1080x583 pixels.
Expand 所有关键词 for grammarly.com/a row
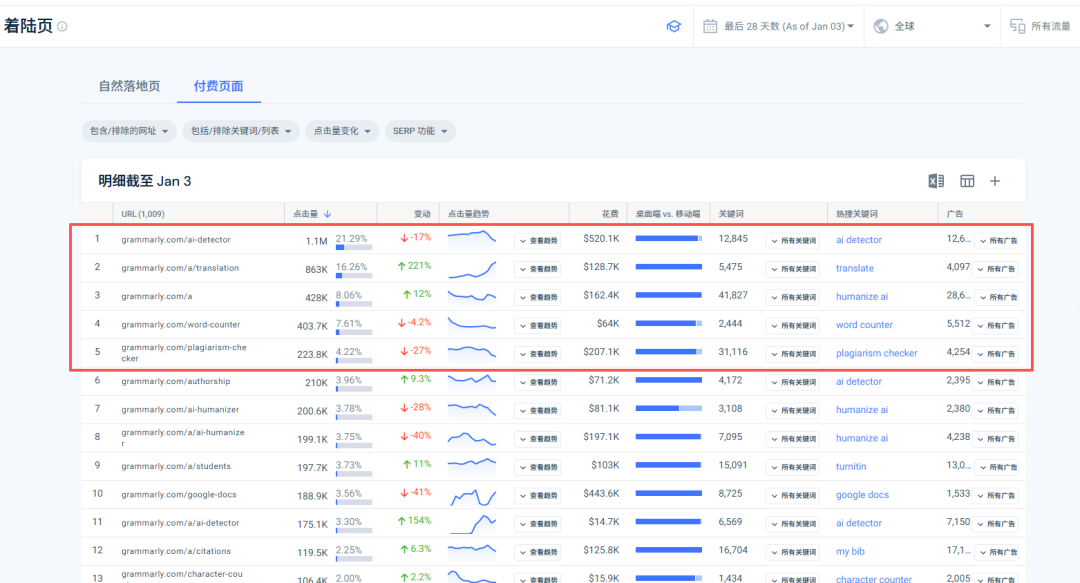click(792, 297)
